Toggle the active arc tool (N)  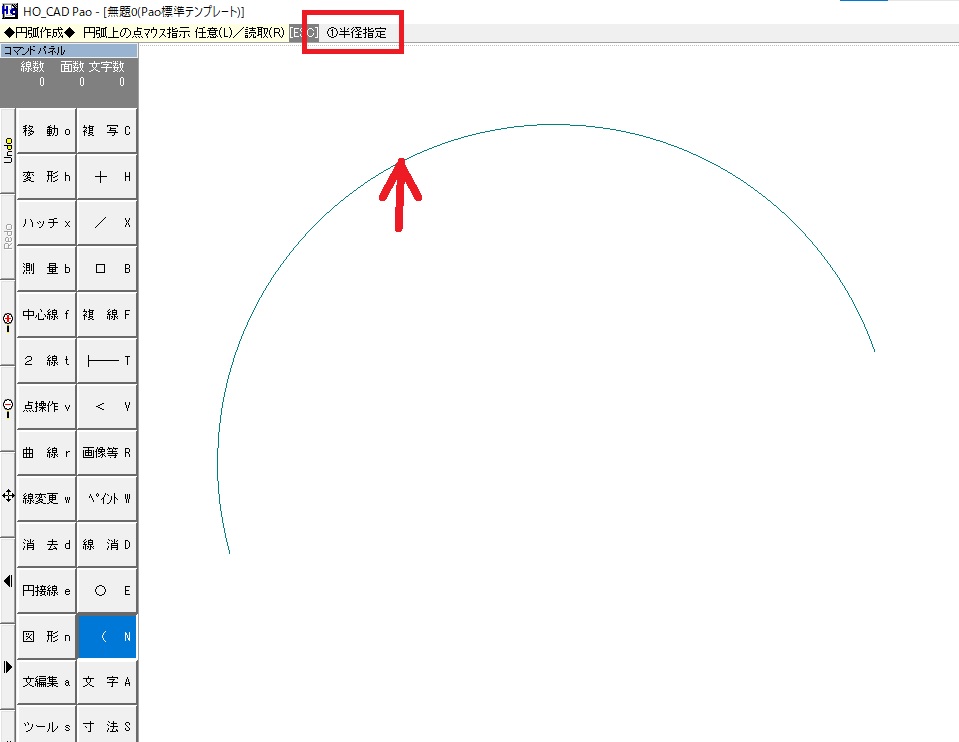click(107, 637)
